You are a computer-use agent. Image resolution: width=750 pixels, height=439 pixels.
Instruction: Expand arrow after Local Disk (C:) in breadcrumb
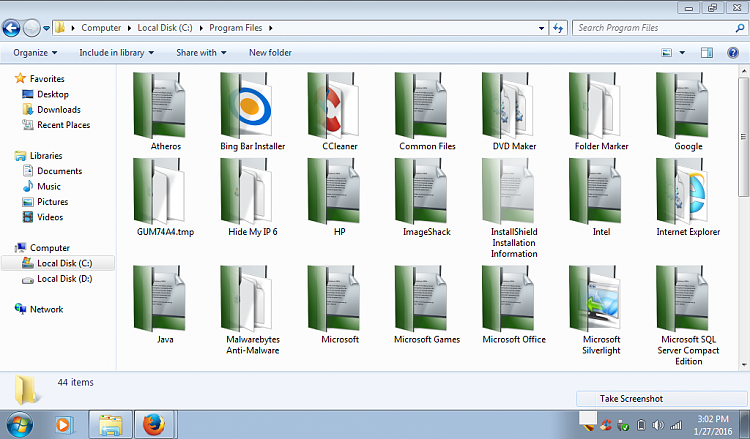point(201,28)
